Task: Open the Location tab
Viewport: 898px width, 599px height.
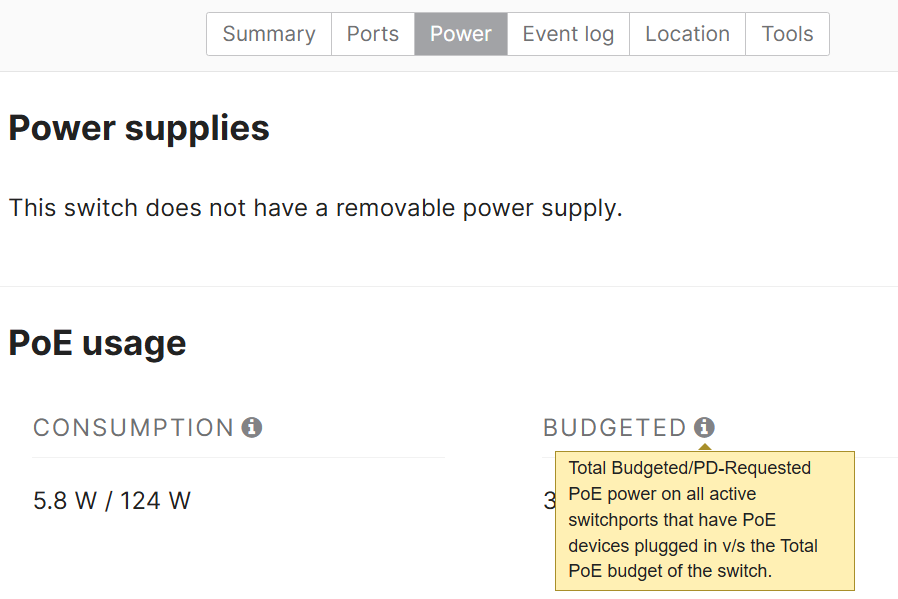Action: 687,34
